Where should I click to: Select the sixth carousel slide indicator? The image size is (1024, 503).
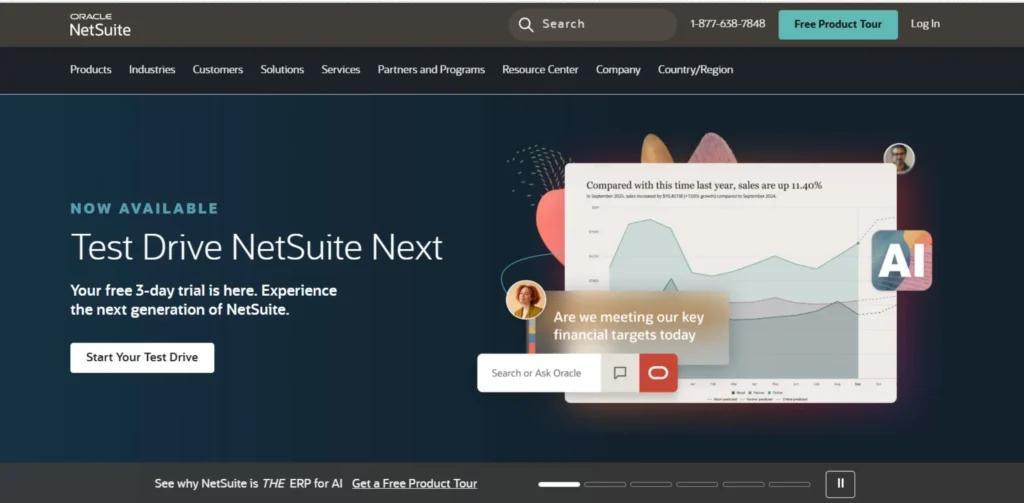click(790, 484)
